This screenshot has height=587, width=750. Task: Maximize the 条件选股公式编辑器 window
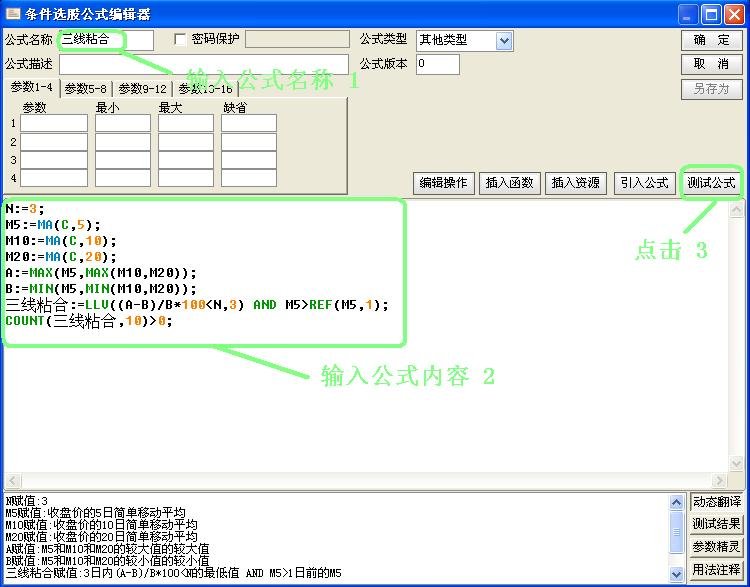pos(711,14)
